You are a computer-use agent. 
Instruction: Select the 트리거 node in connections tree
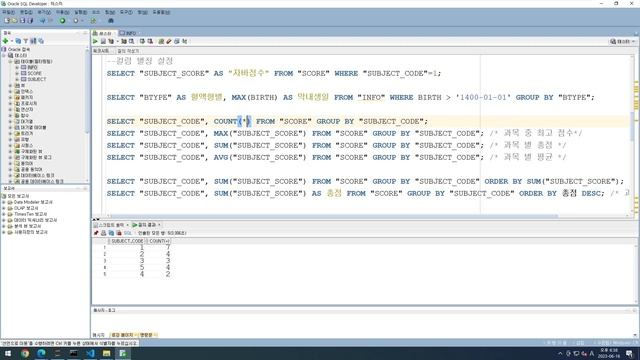point(27,133)
